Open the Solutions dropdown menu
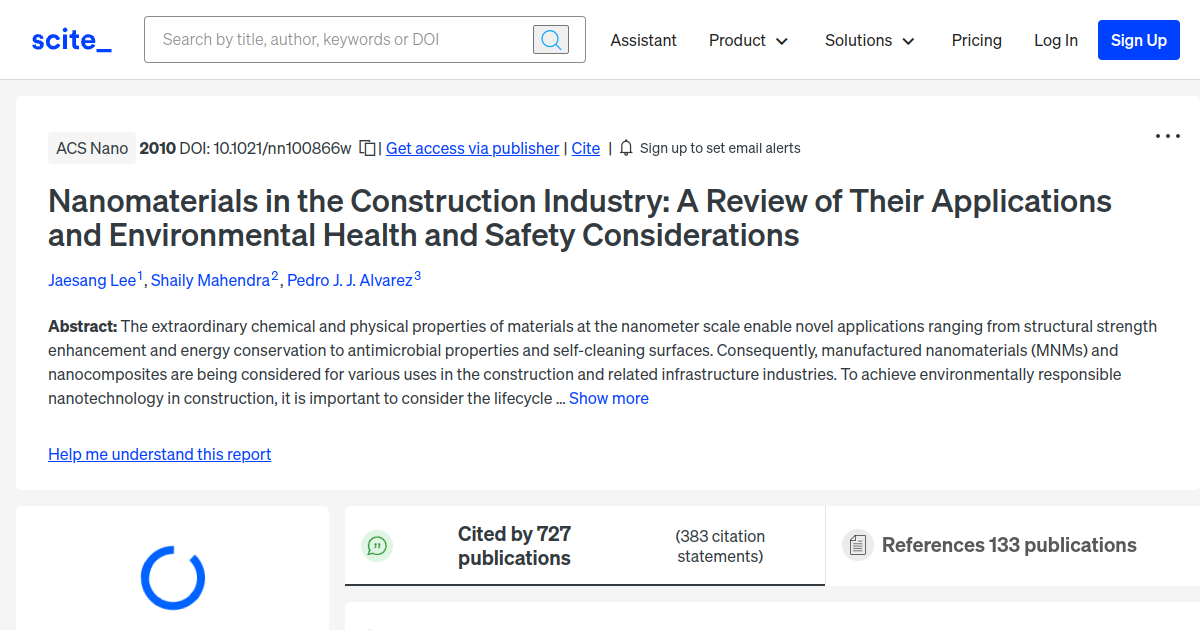 (869, 40)
